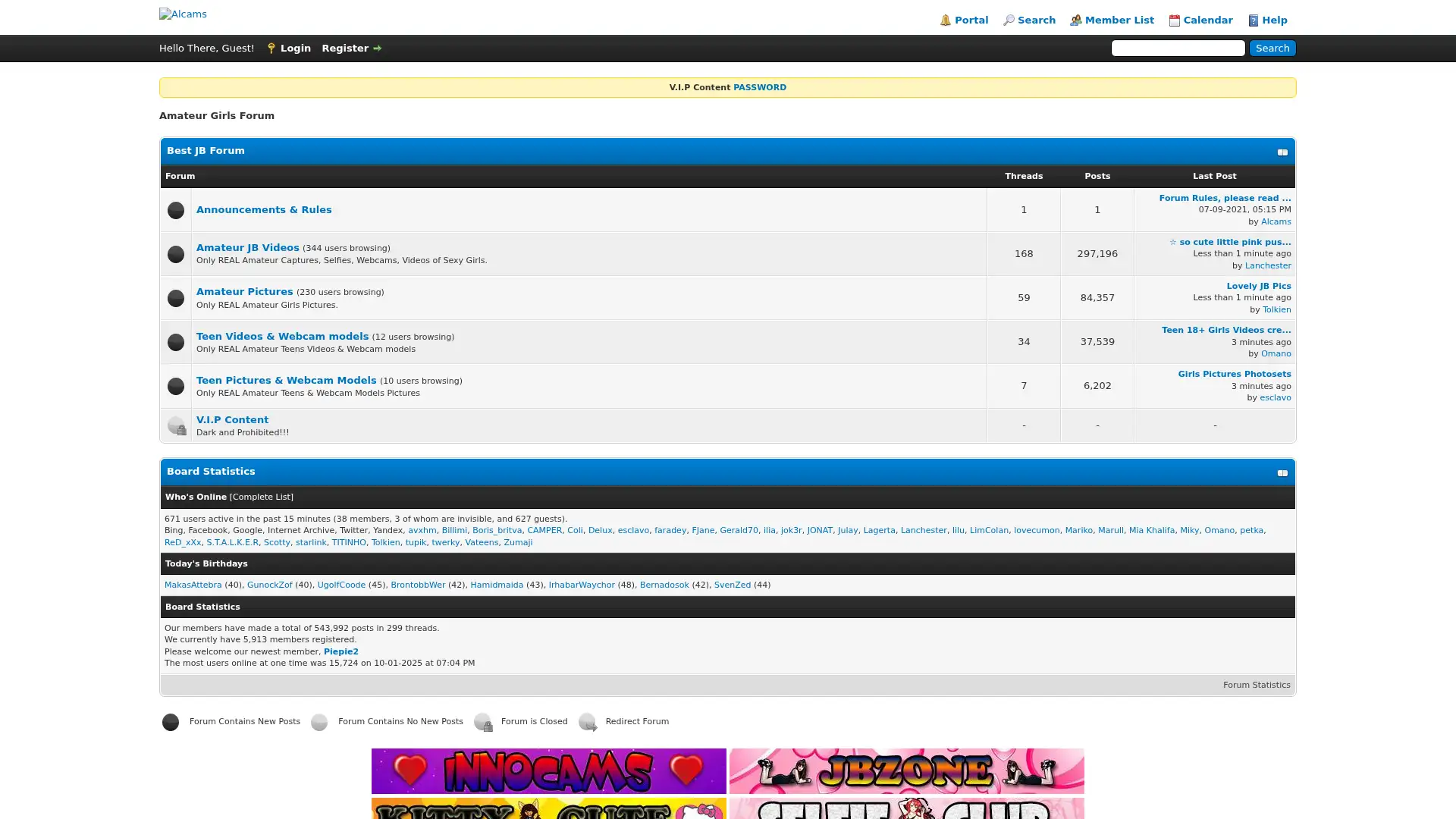Click the Alcams logo image
The image size is (1456, 819).
click(182, 14)
